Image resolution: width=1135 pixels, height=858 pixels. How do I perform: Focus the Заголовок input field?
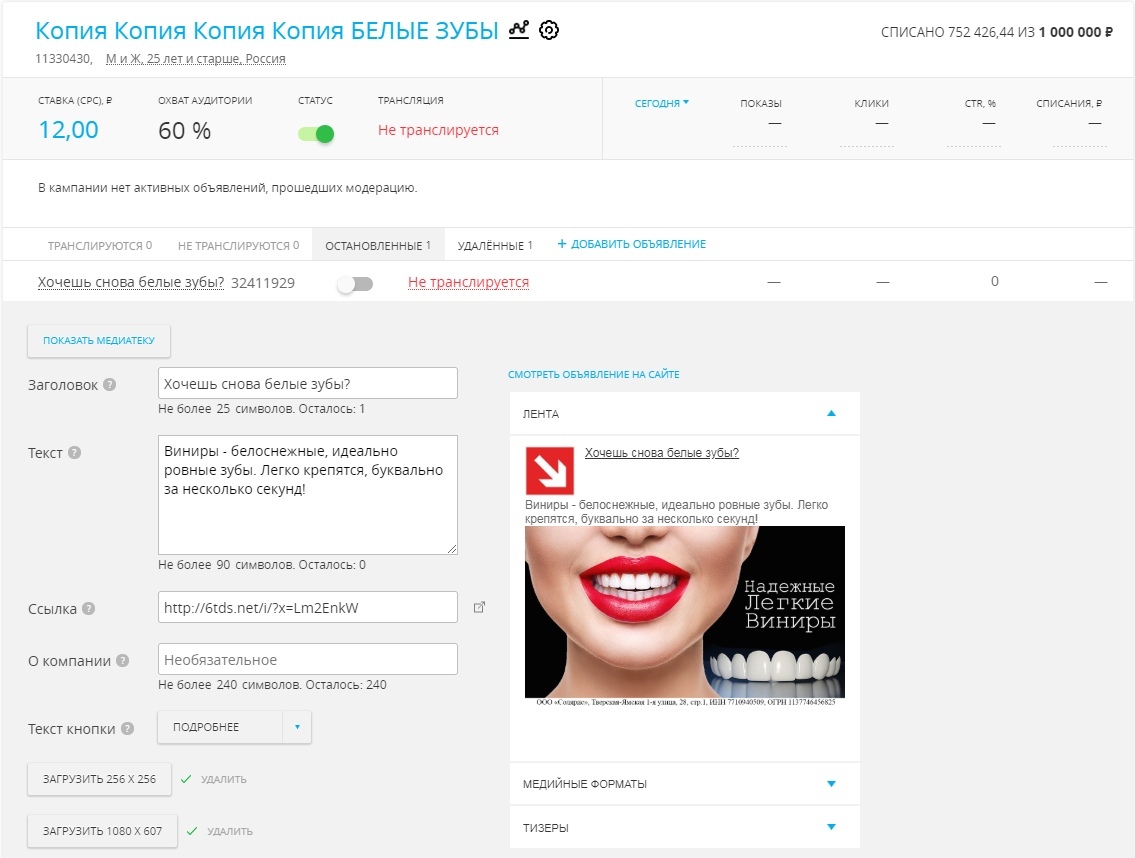[308, 383]
